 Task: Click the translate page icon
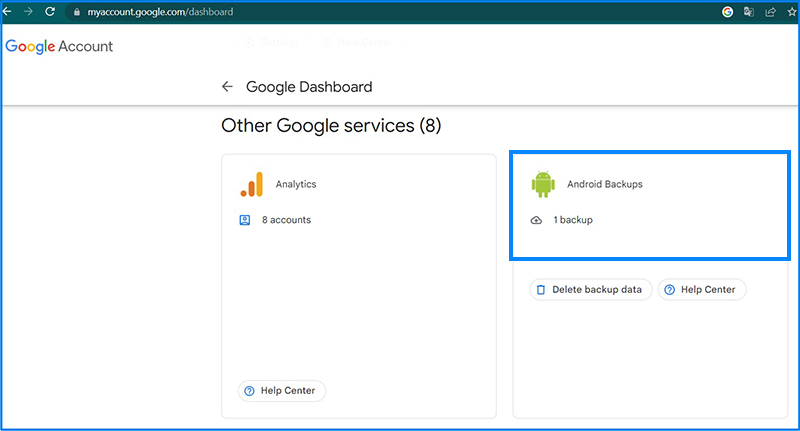[x=748, y=12]
